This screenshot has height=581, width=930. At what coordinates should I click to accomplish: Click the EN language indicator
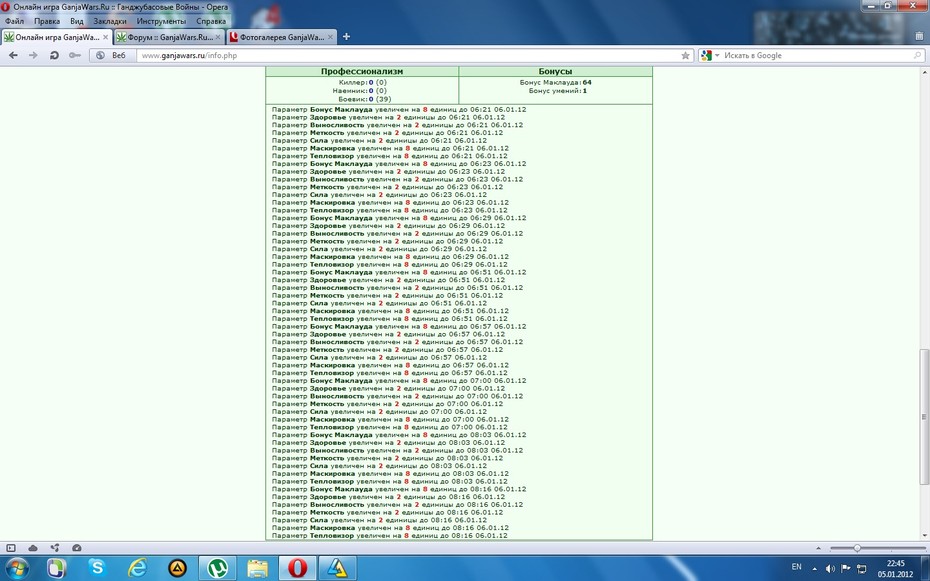tap(797, 567)
